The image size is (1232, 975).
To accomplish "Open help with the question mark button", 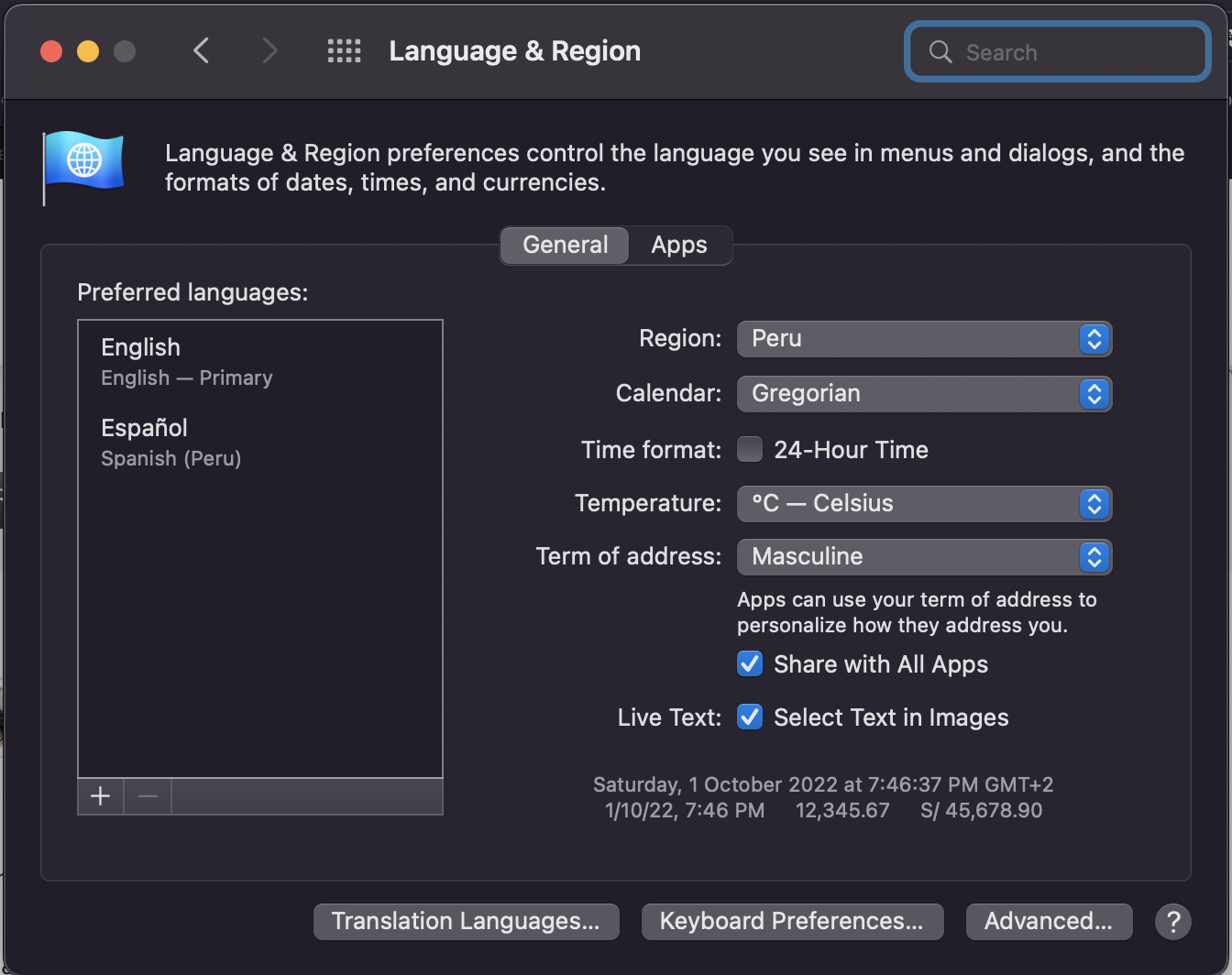I will point(1172,921).
